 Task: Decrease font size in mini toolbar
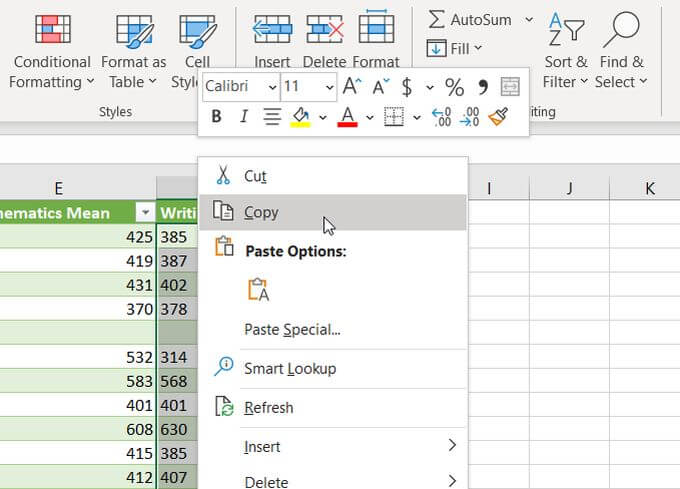pos(380,86)
